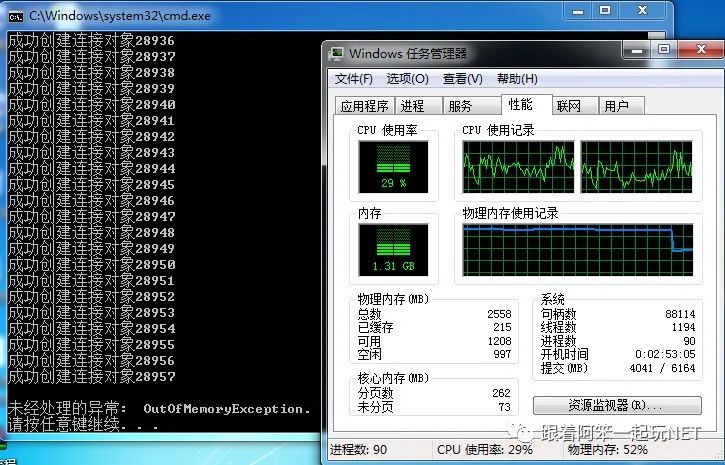Image resolution: width=725 pixels, height=465 pixels.
Task: Switch to the 用户 tab
Action: coord(621,106)
